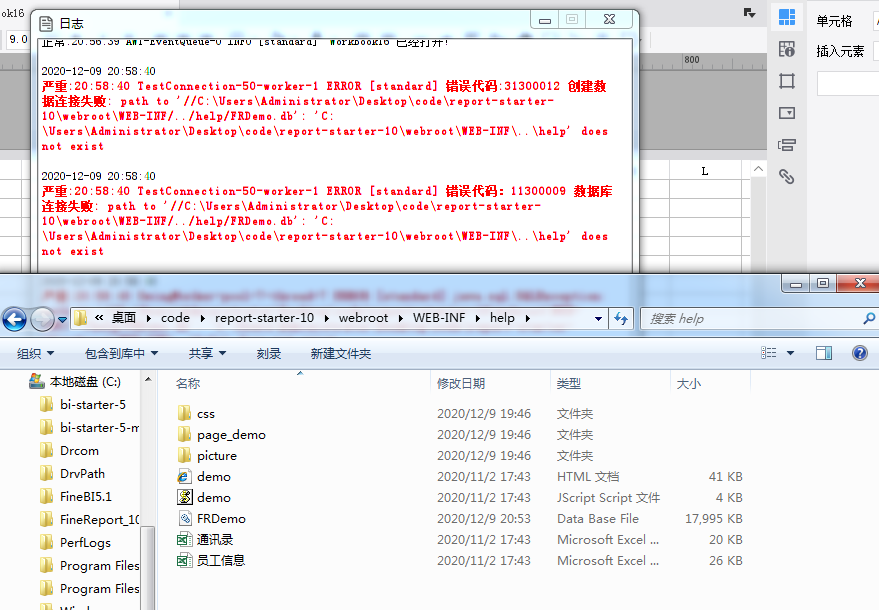
Task: Select 员工信息 Excel file
Action: 211,561
